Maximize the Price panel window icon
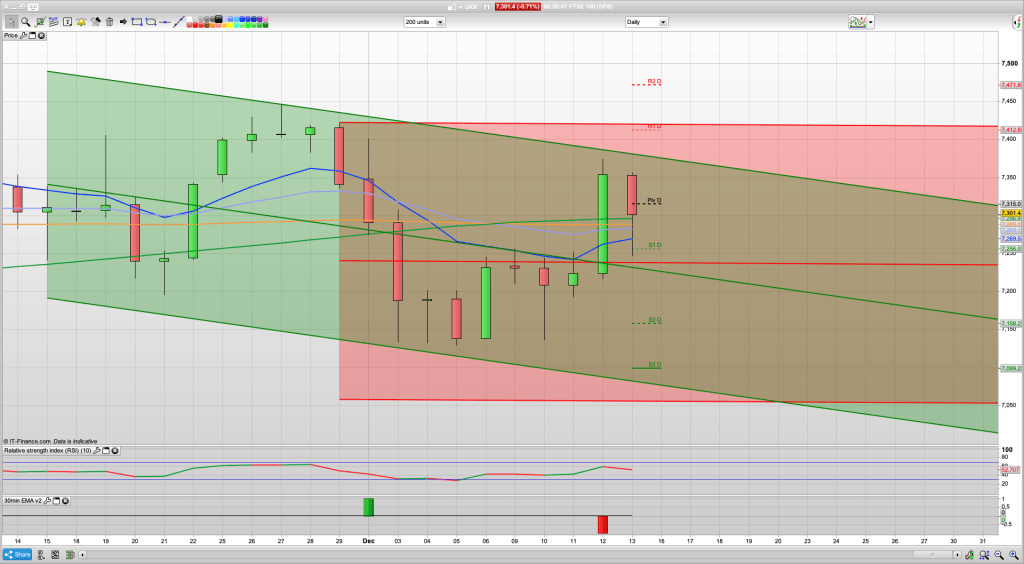 coord(33,35)
